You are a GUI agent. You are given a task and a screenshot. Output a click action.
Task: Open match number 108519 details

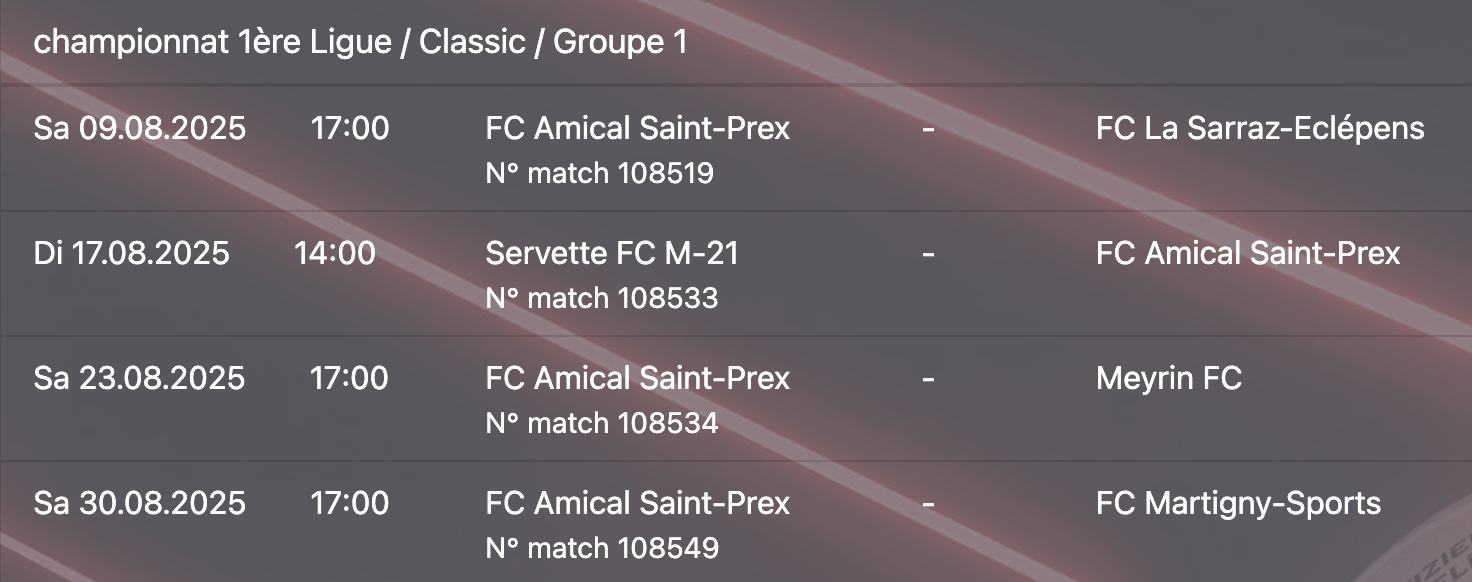(x=600, y=174)
